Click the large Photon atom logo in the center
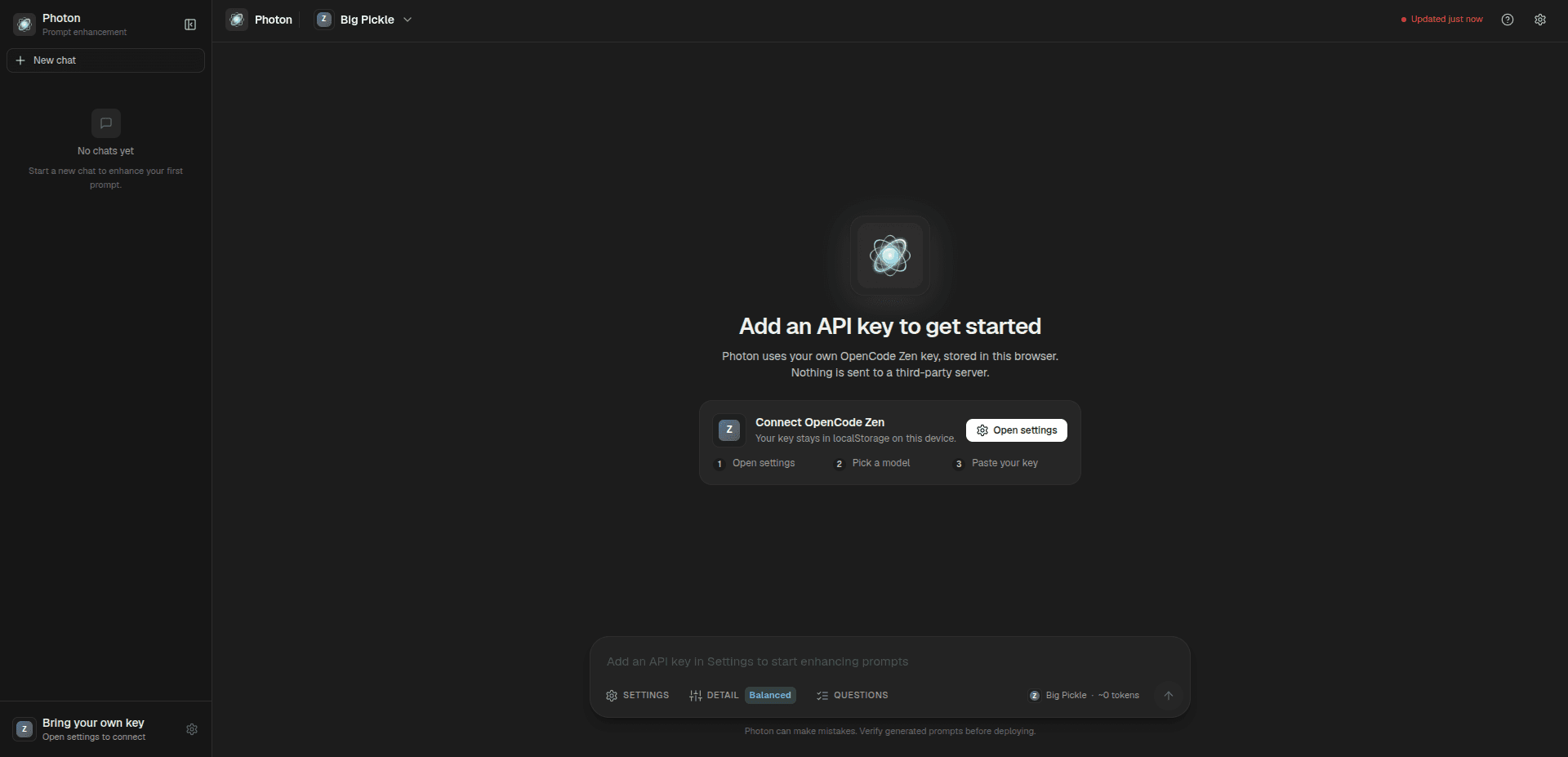This screenshot has width=1568, height=757. coord(890,256)
